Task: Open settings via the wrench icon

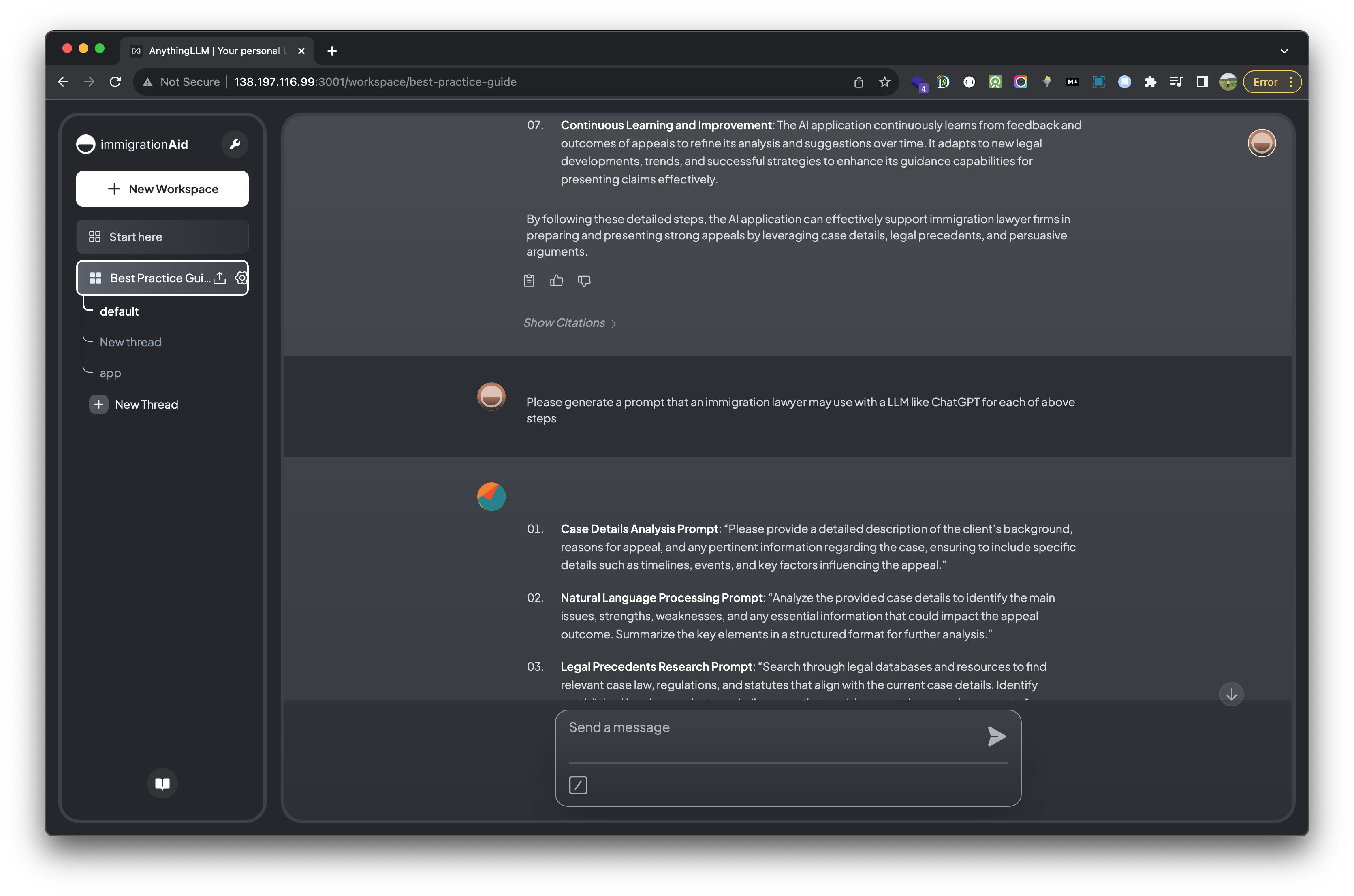Action: [234, 144]
